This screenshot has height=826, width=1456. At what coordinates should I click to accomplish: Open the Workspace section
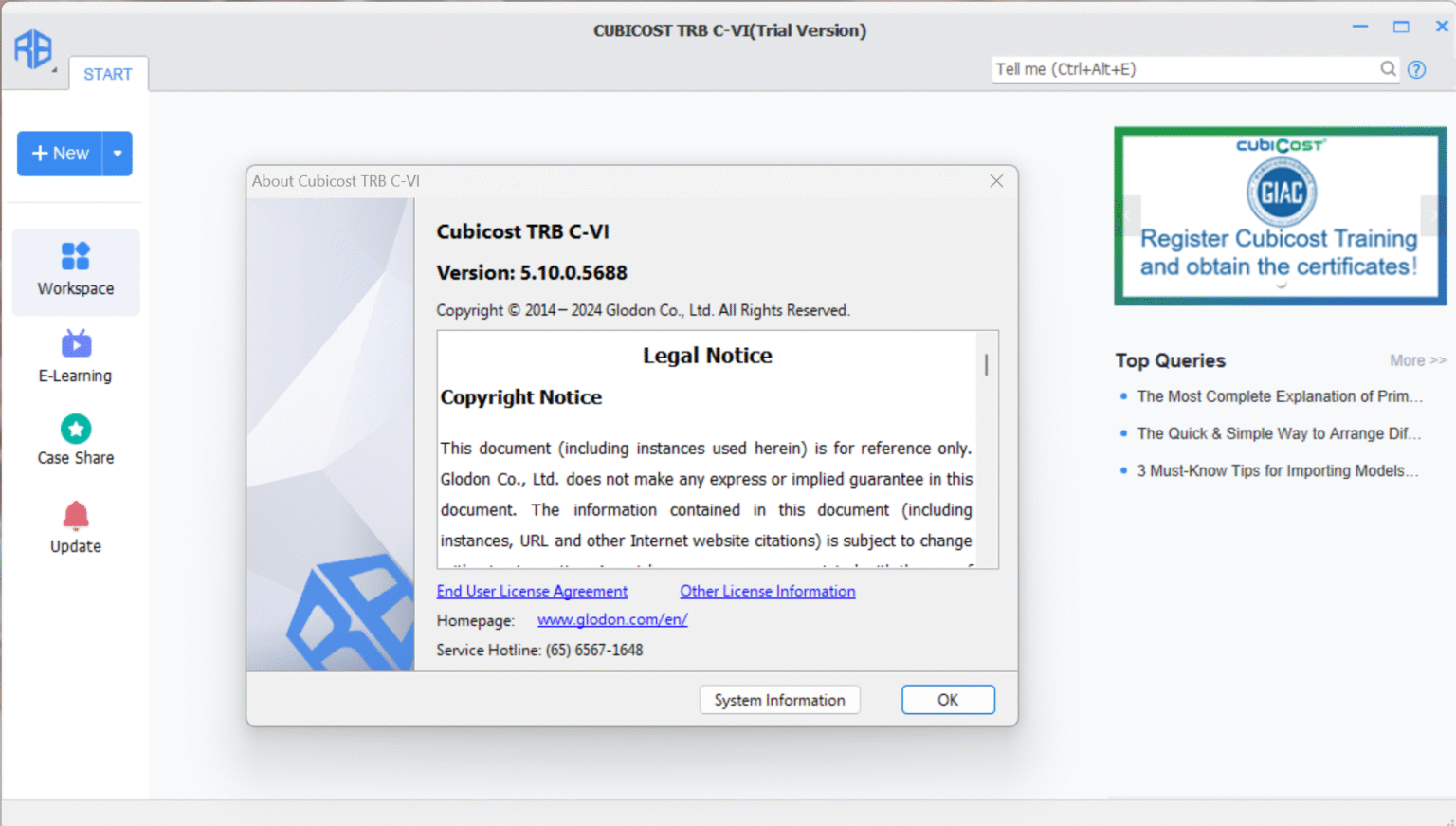76,271
